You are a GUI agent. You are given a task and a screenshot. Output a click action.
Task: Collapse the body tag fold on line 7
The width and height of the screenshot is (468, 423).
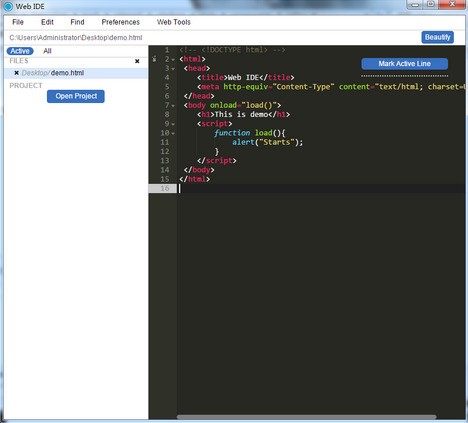coord(173,106)
